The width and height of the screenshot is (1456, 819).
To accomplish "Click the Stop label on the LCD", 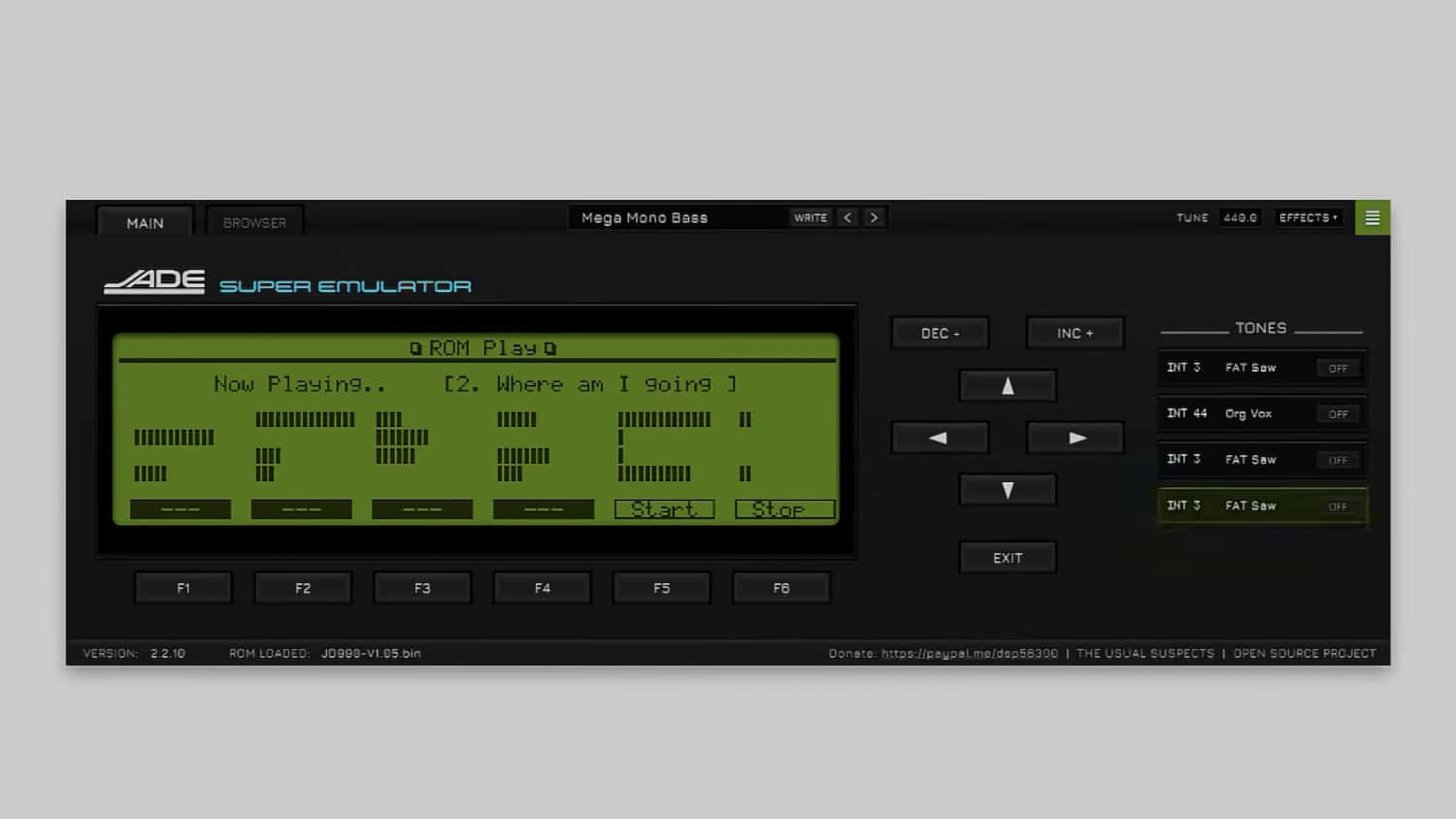I will (784, 509).
